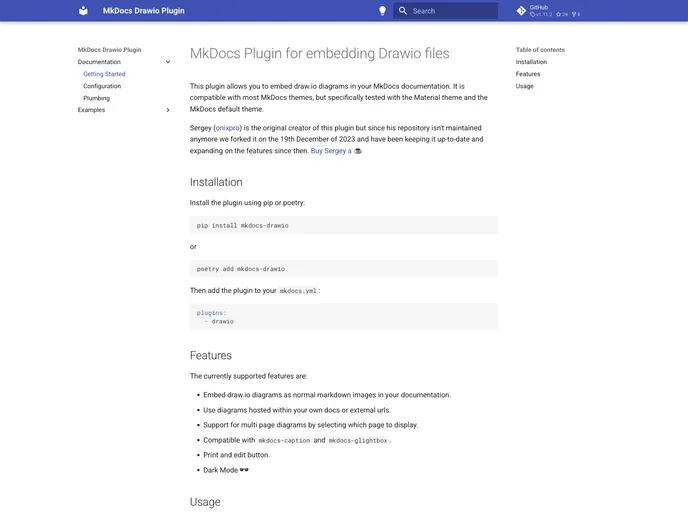Click the Support for multi page diagrams bullet

tap(311, 425)
